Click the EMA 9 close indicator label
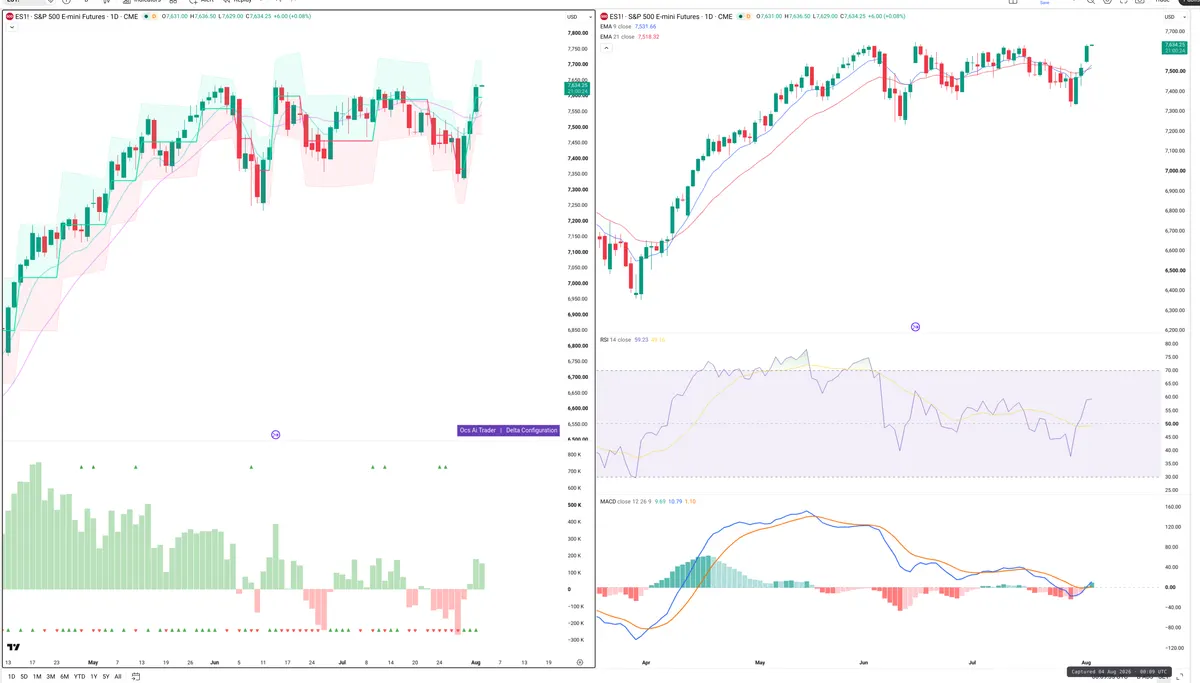The image size is (1200, 683). (615, 27)
